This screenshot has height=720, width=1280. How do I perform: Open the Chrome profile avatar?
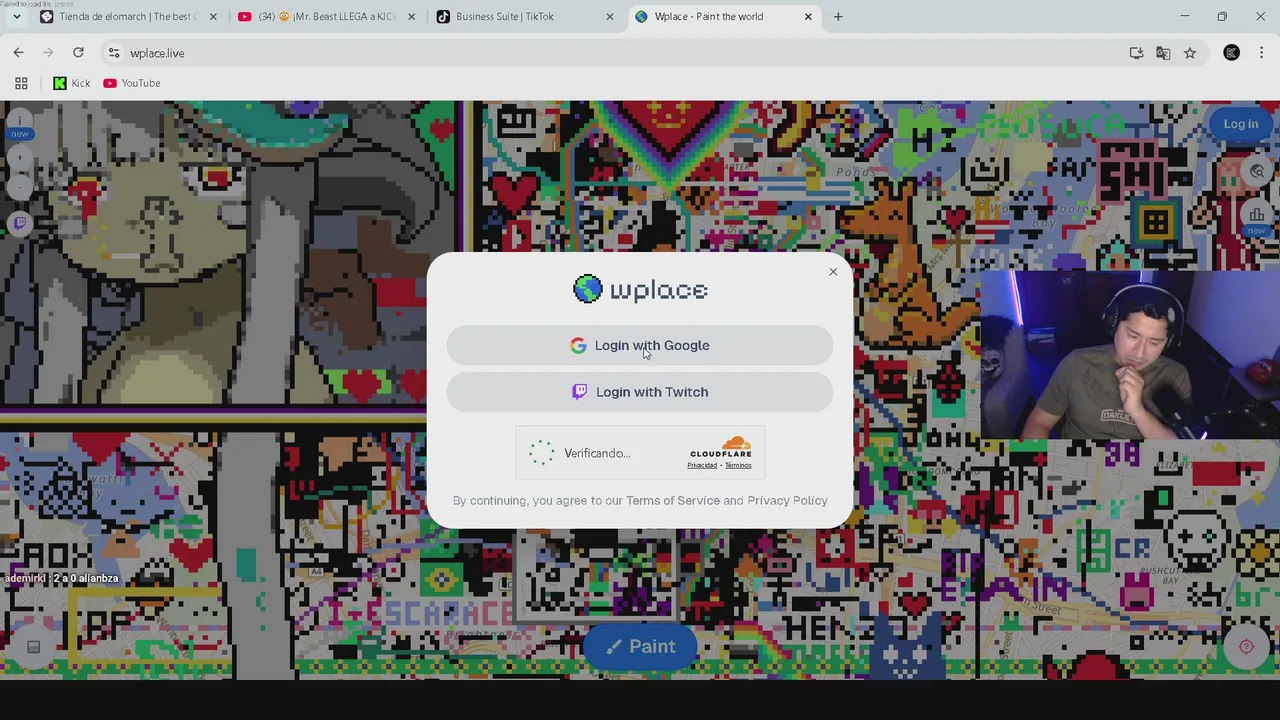coord(1232,53)
